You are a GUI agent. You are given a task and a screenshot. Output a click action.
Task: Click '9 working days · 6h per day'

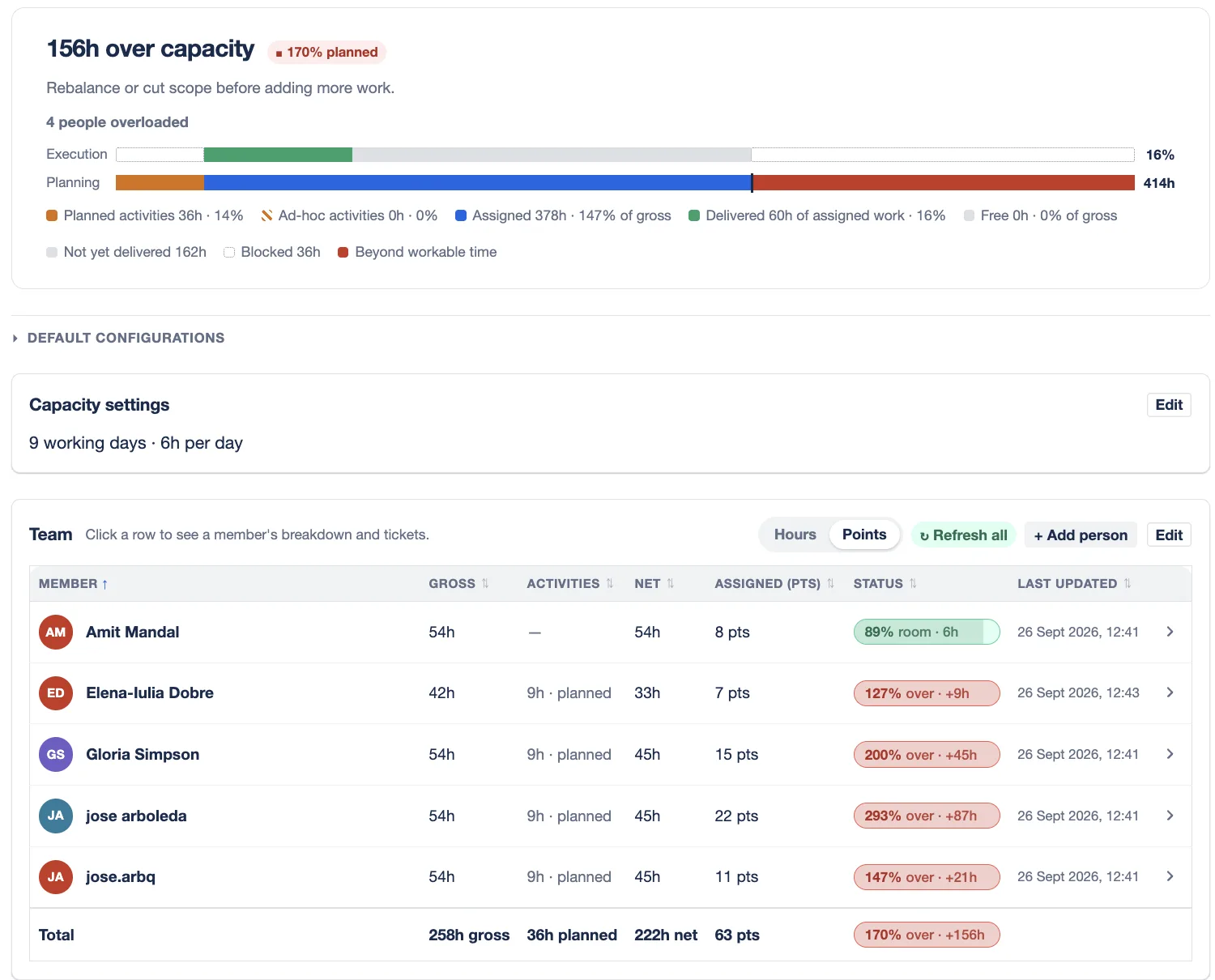tap(136, 443)
